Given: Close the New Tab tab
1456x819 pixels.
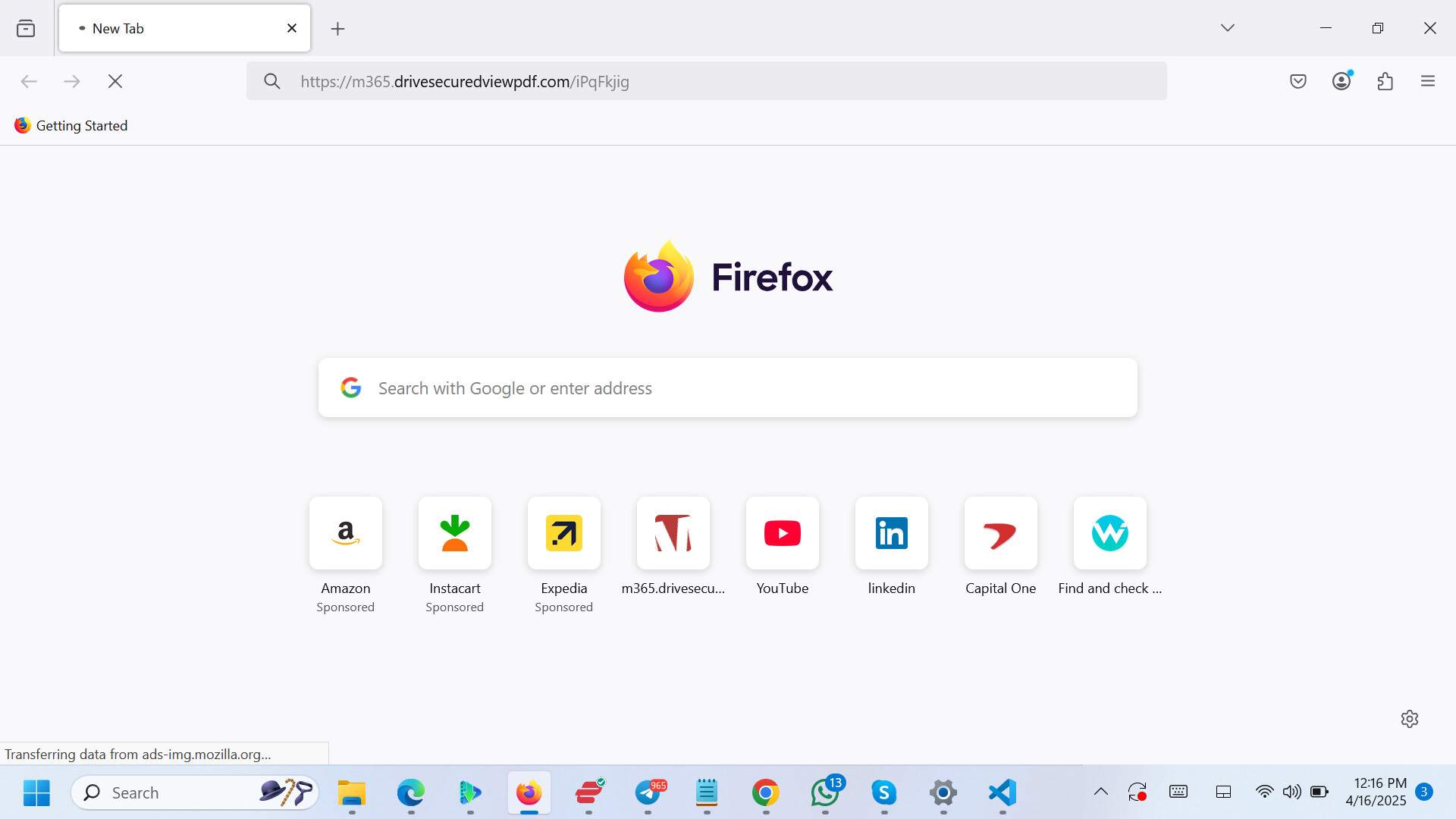Looking at the screenshot, I should (x=292, y=28).
